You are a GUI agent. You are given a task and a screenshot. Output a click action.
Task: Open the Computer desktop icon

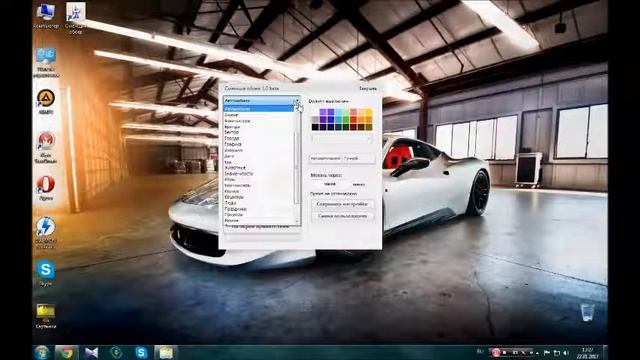click(x=46, y=16)
